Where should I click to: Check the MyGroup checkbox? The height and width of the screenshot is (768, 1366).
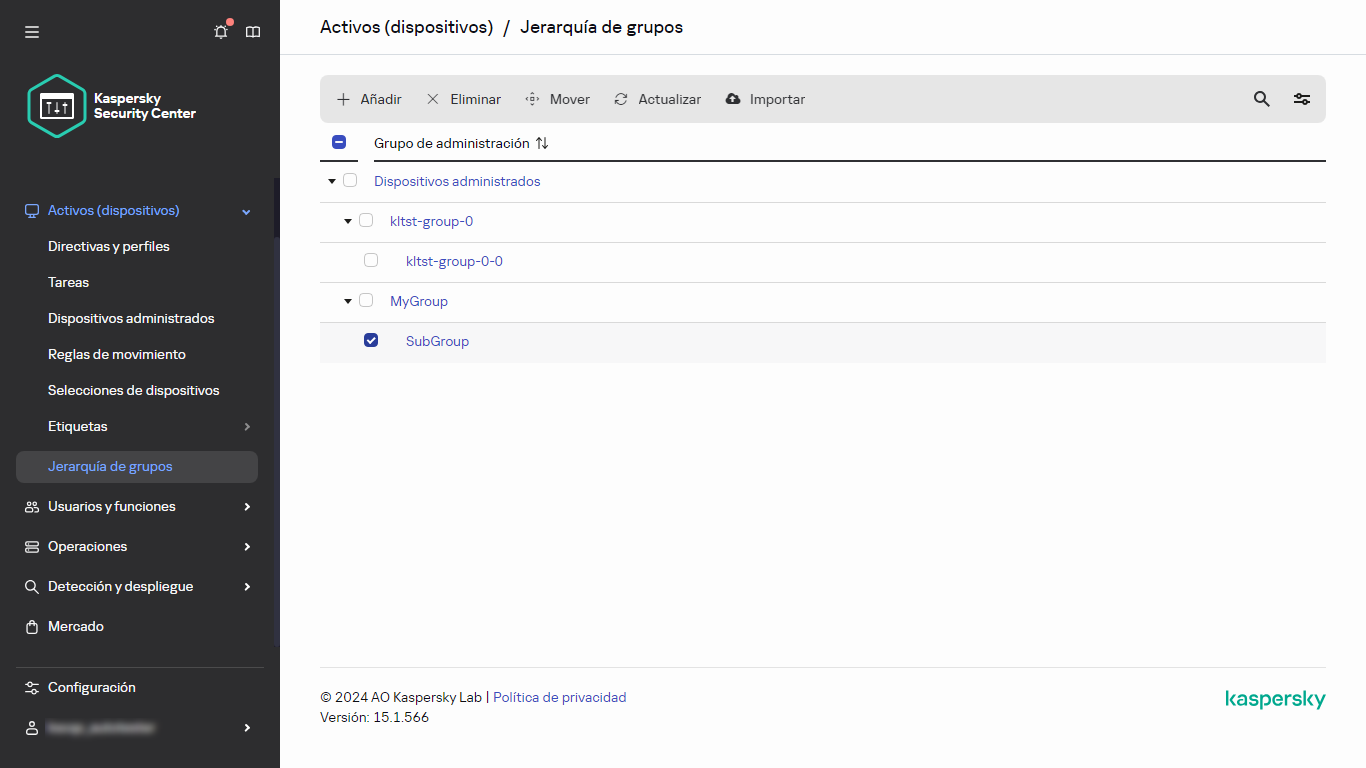(366, 301)
